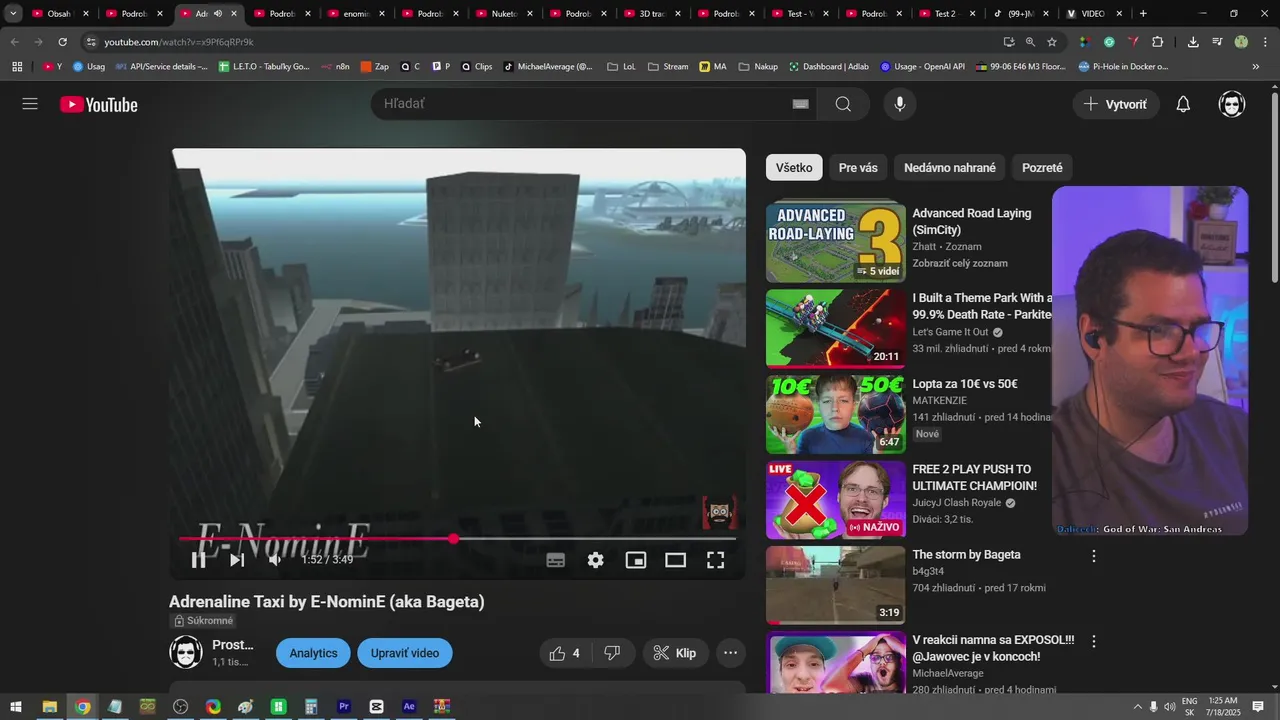Image resolution: width=1280 pixels, height=720 pixels.
Task: Open the Vytvoriť create menu
Action: click(1116, 104)
